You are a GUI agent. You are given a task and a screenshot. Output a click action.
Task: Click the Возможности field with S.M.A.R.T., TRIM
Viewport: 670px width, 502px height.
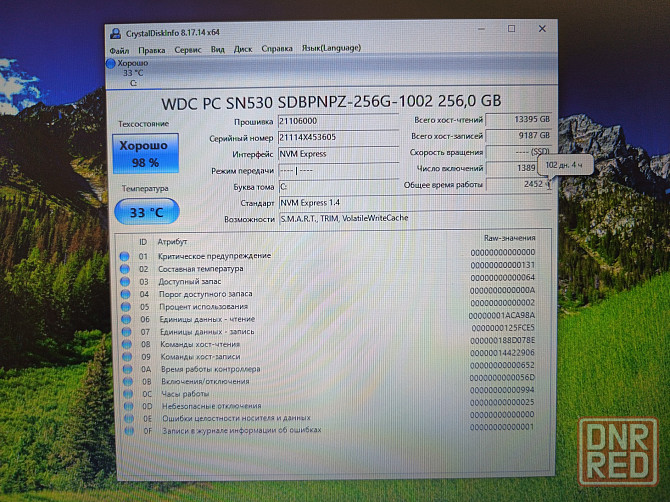click(x=414, y=219)
